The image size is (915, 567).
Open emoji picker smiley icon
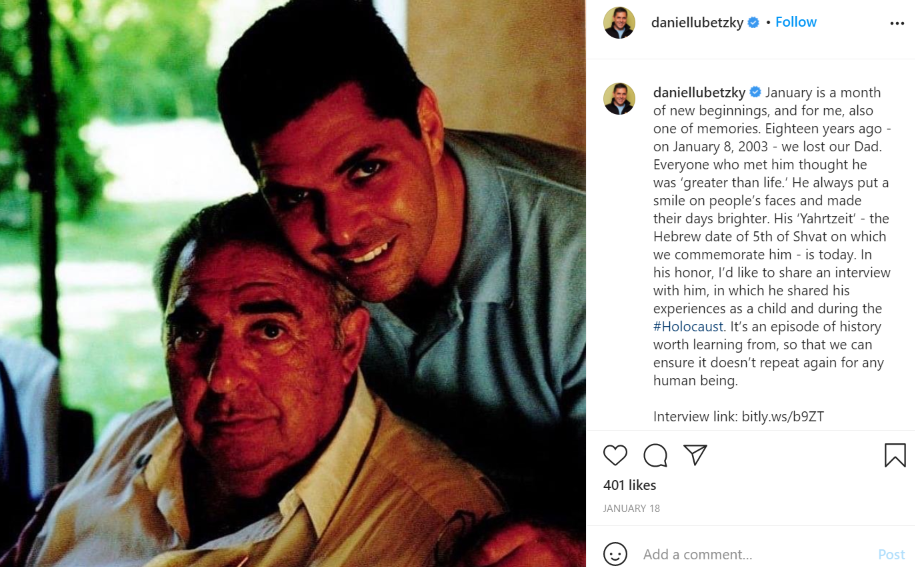615,554
